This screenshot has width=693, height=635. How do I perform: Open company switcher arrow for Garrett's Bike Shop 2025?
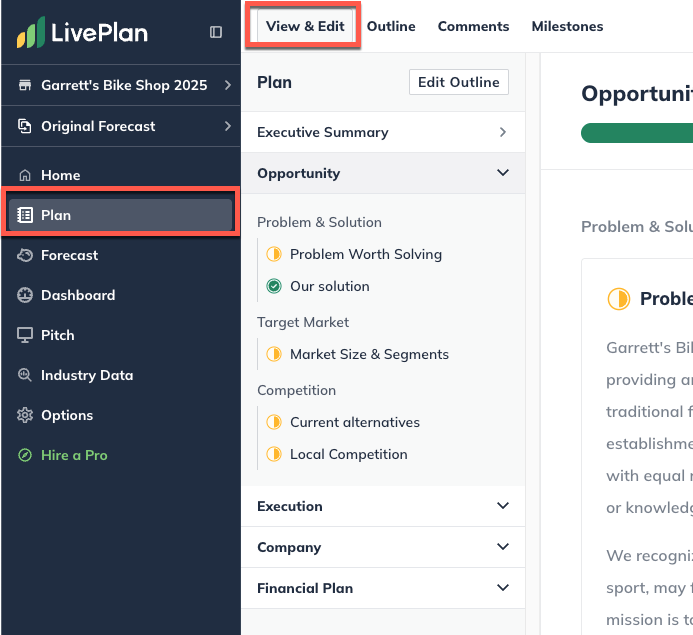point(228,85)
